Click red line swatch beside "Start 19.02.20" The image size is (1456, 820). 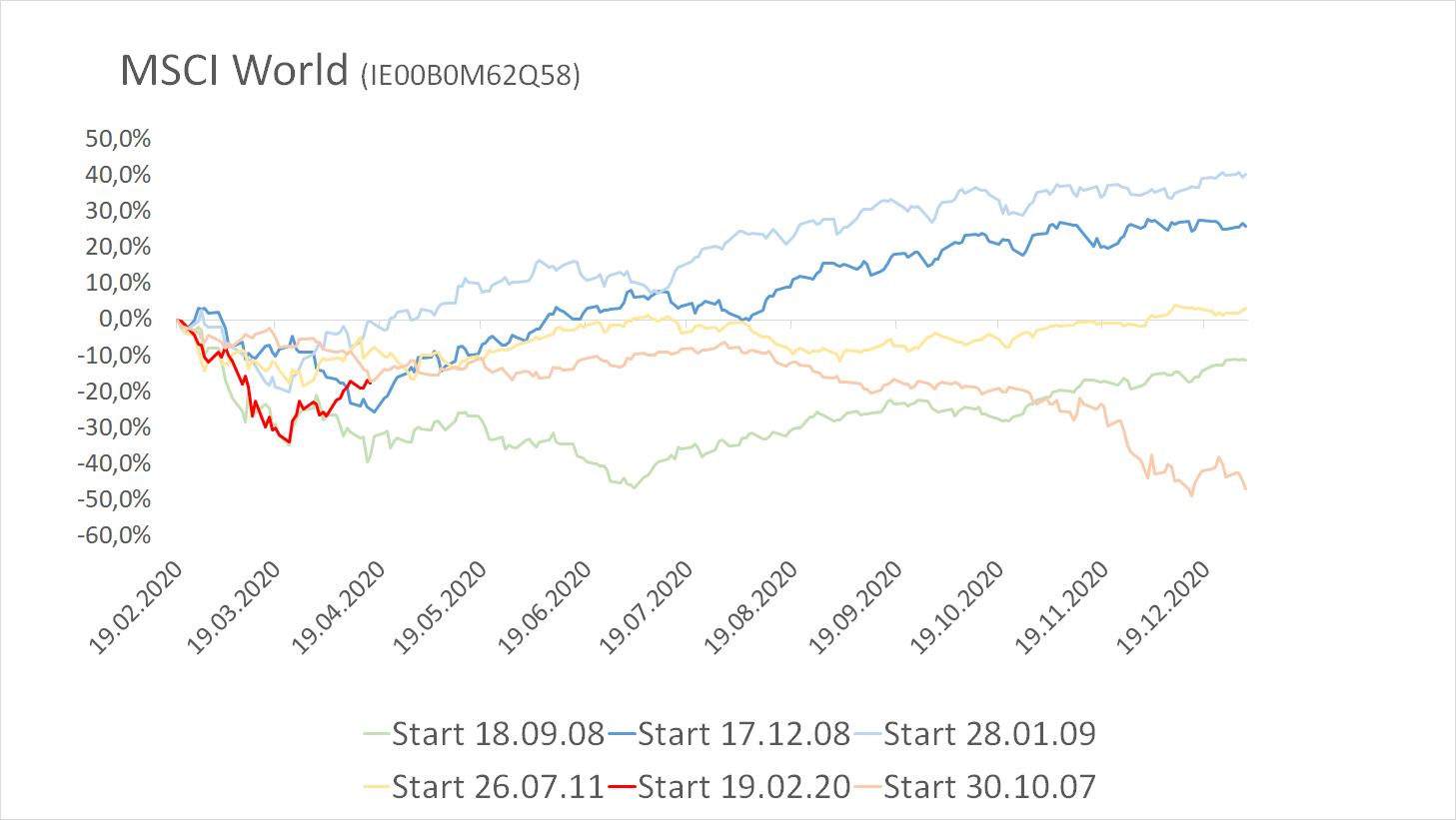pos(623,787)
